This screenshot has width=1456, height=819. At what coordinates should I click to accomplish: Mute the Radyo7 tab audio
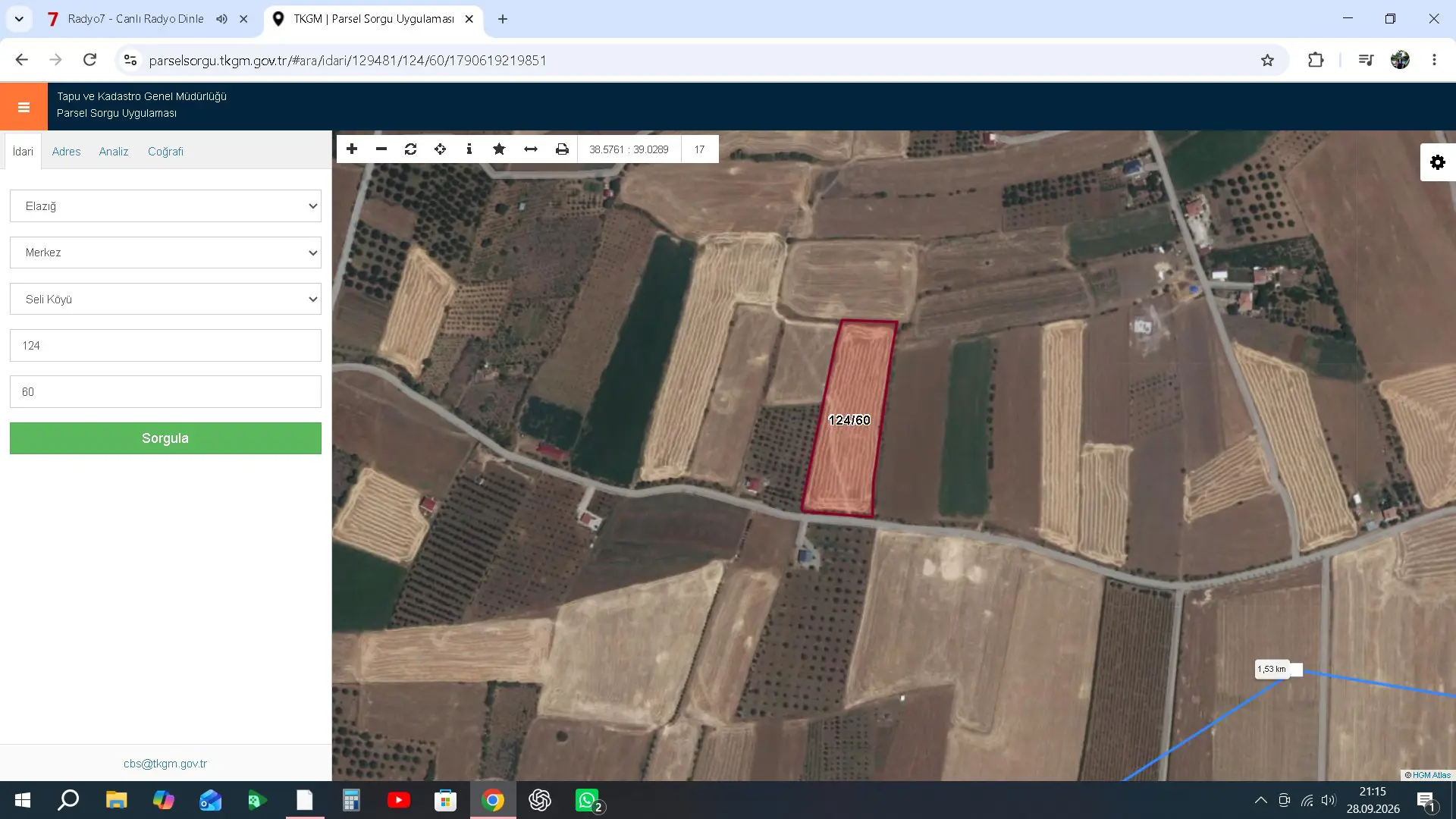(221, 19)
